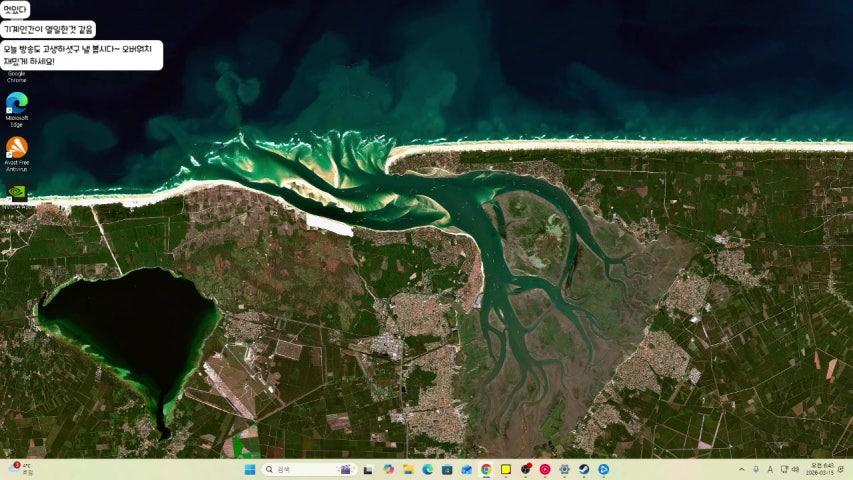Screen dimensions: 853x480
Task: Click the top chat bubble message
Action: tap(15, 9)
